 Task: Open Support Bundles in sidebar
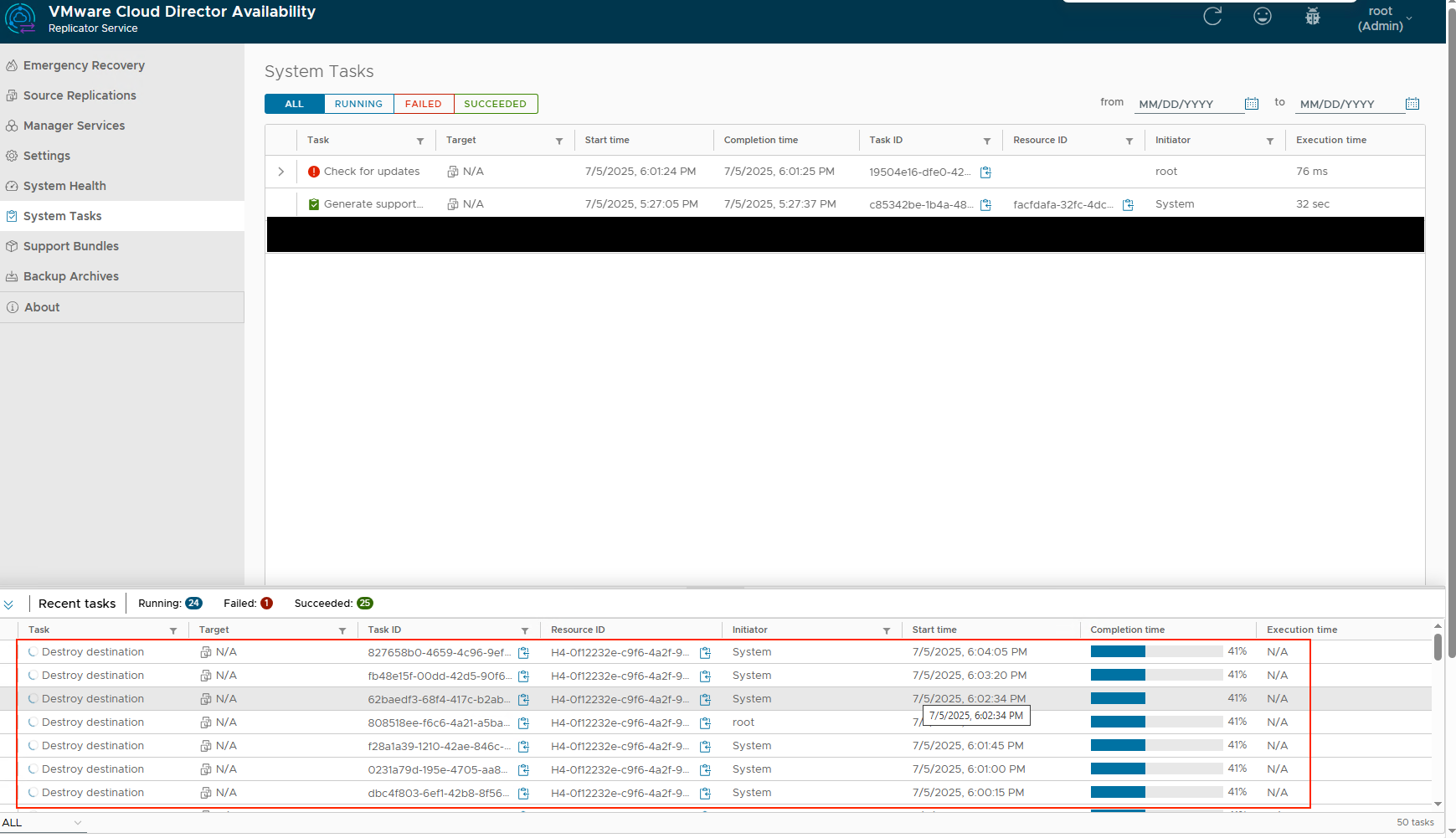71,246
